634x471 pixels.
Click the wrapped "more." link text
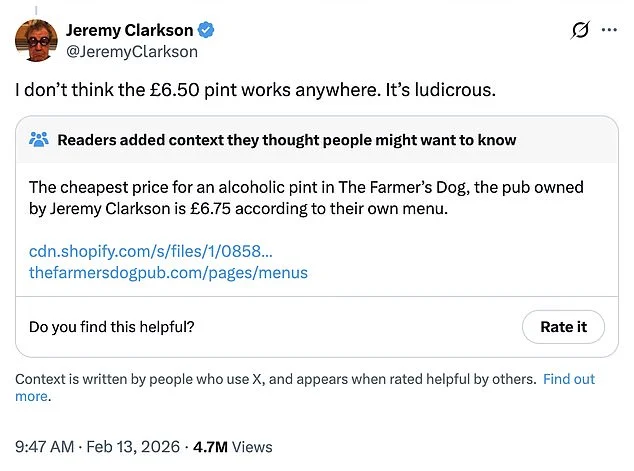(x=32, y=396)
